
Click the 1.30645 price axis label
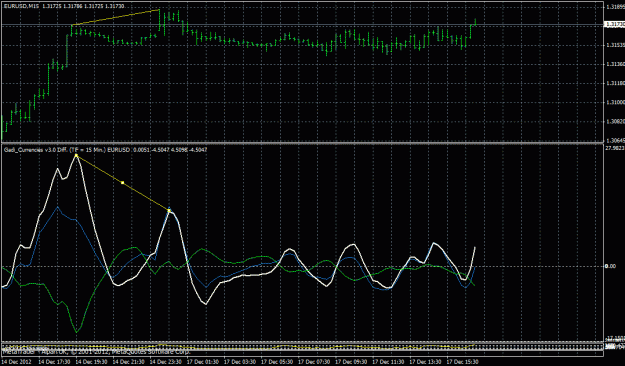(615, 140)
